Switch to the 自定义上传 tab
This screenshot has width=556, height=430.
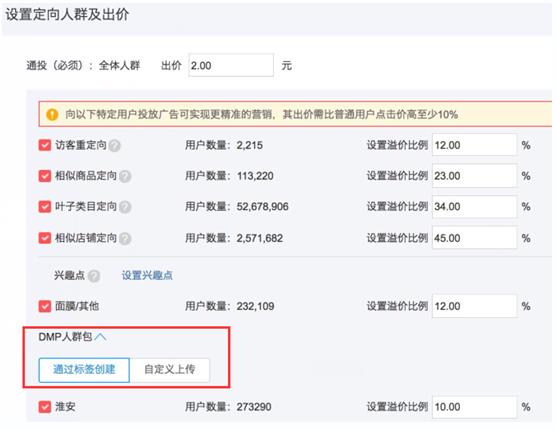click(169, 370)
